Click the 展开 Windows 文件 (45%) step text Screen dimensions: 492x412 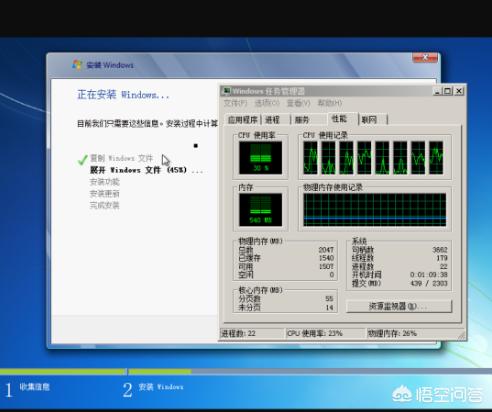[146, 170]
